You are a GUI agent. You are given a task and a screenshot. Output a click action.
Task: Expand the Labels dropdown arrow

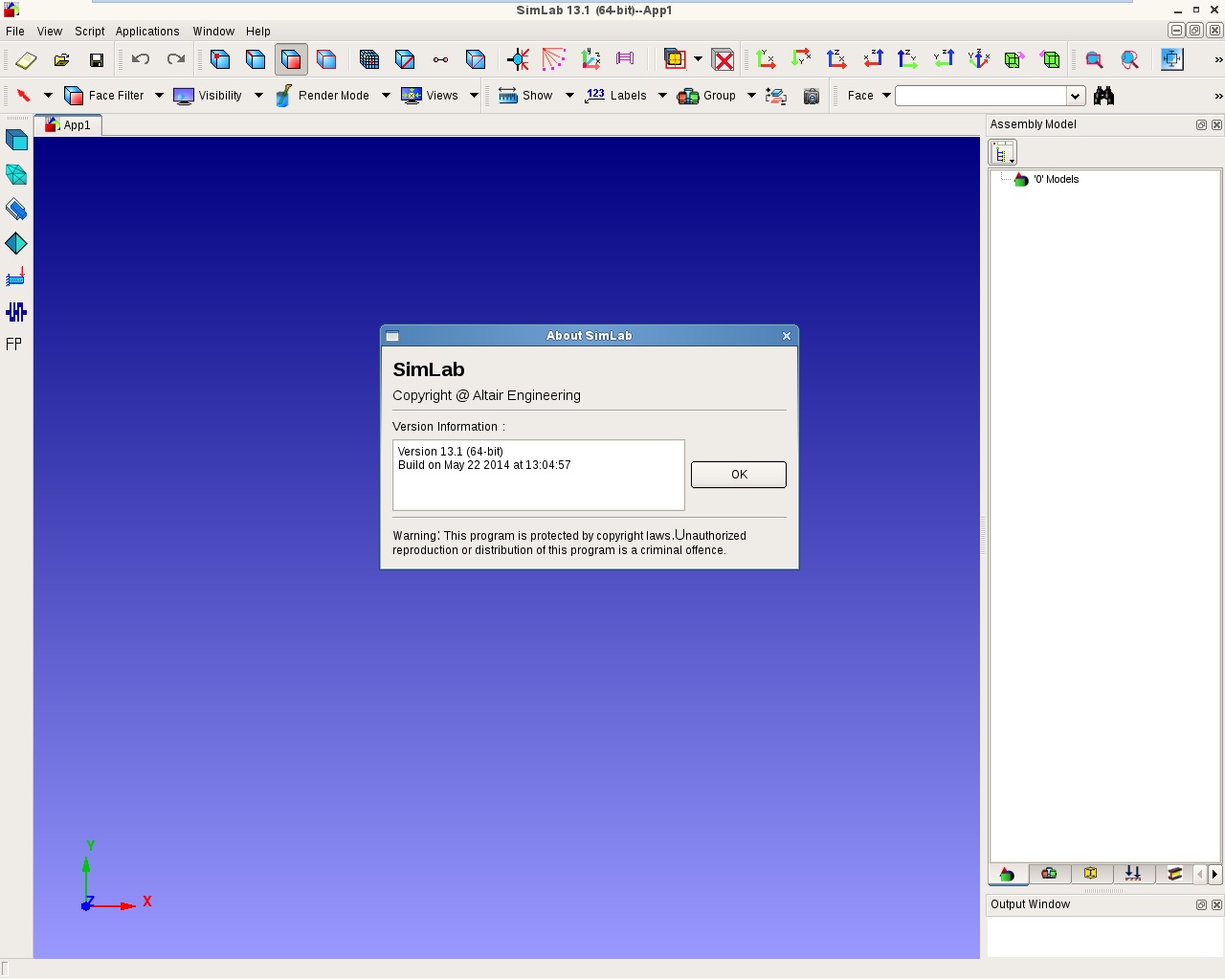coord(662,96)
